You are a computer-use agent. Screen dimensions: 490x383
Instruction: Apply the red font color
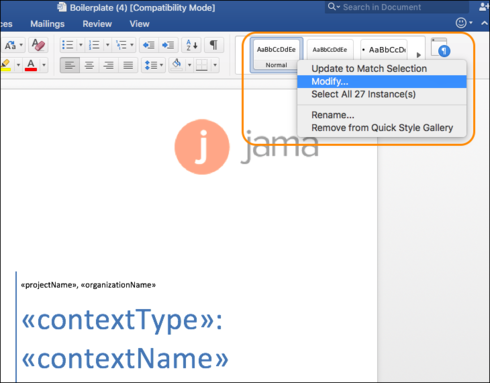31,65
